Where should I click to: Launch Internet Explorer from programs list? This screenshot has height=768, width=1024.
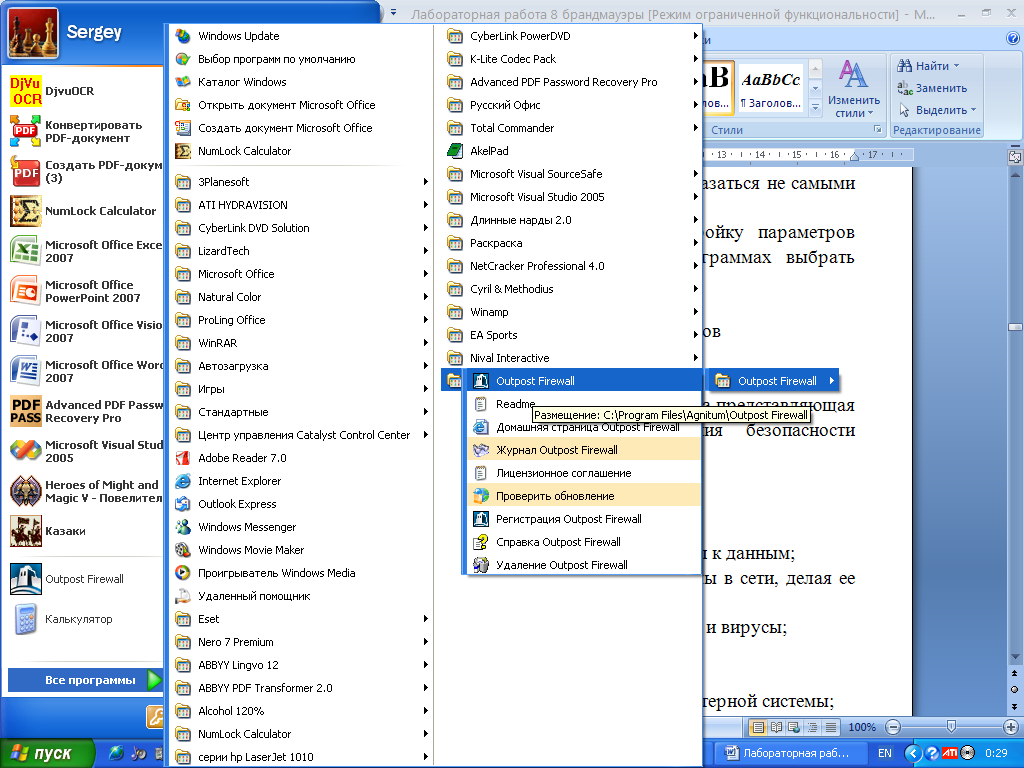pos(302,481)
